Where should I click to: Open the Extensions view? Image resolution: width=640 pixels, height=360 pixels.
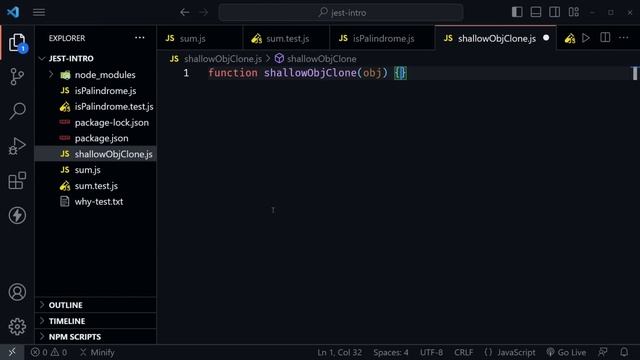17,180
